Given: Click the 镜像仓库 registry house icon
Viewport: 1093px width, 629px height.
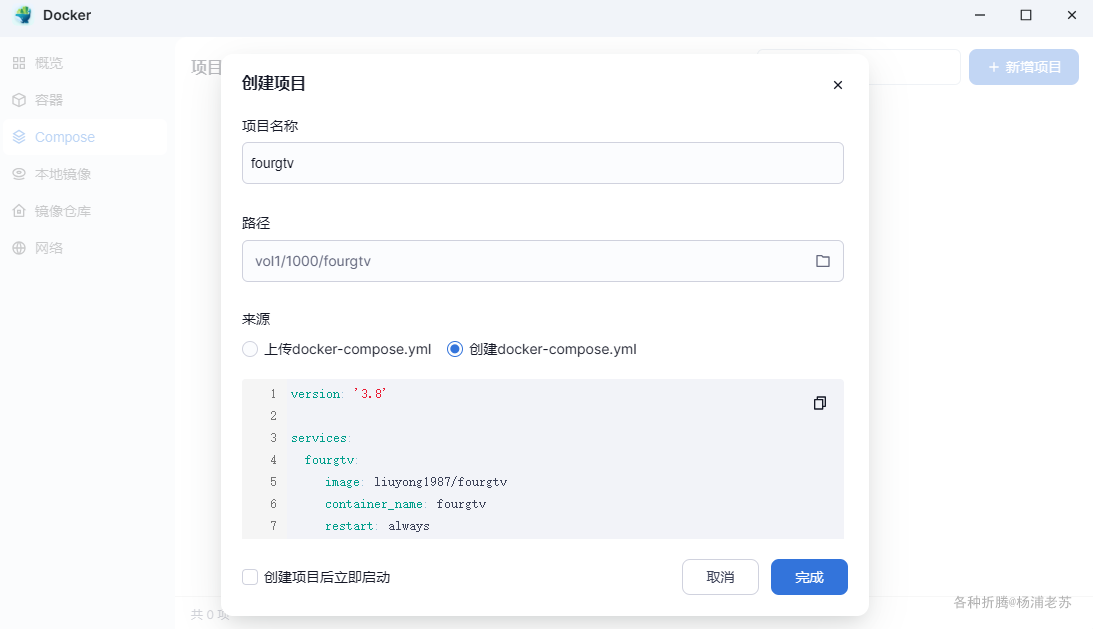Looking at the screenshot, I should tap(19, 211).
